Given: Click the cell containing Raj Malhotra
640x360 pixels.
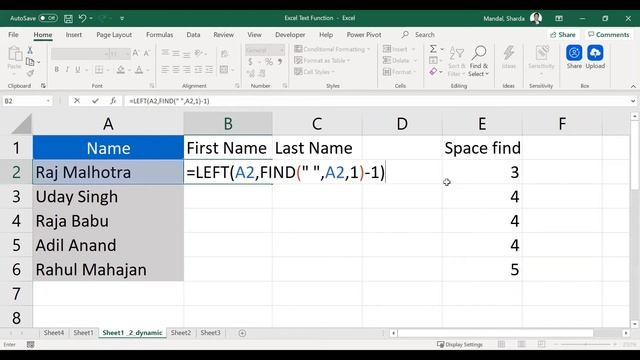Looking at the screenshot, I should pyautogui.click(x=108, y=172).
